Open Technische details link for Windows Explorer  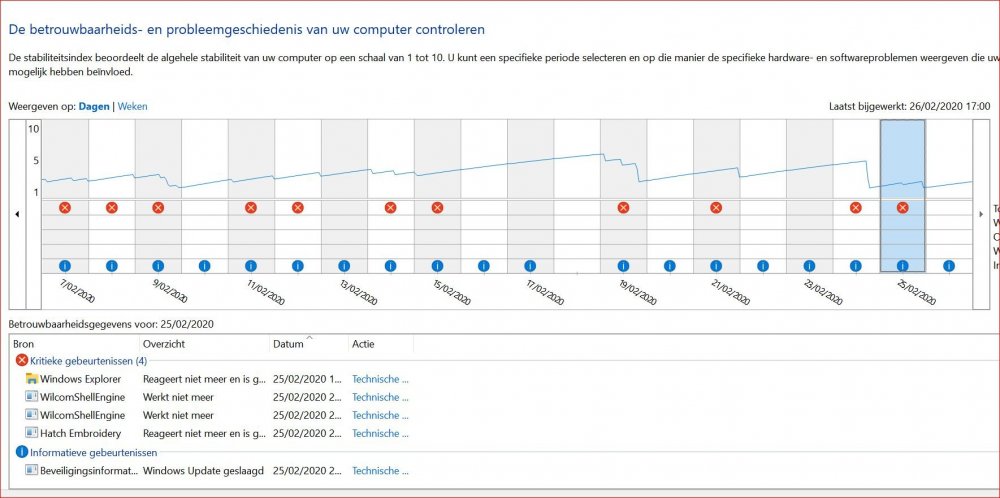(x=380, y=379)
